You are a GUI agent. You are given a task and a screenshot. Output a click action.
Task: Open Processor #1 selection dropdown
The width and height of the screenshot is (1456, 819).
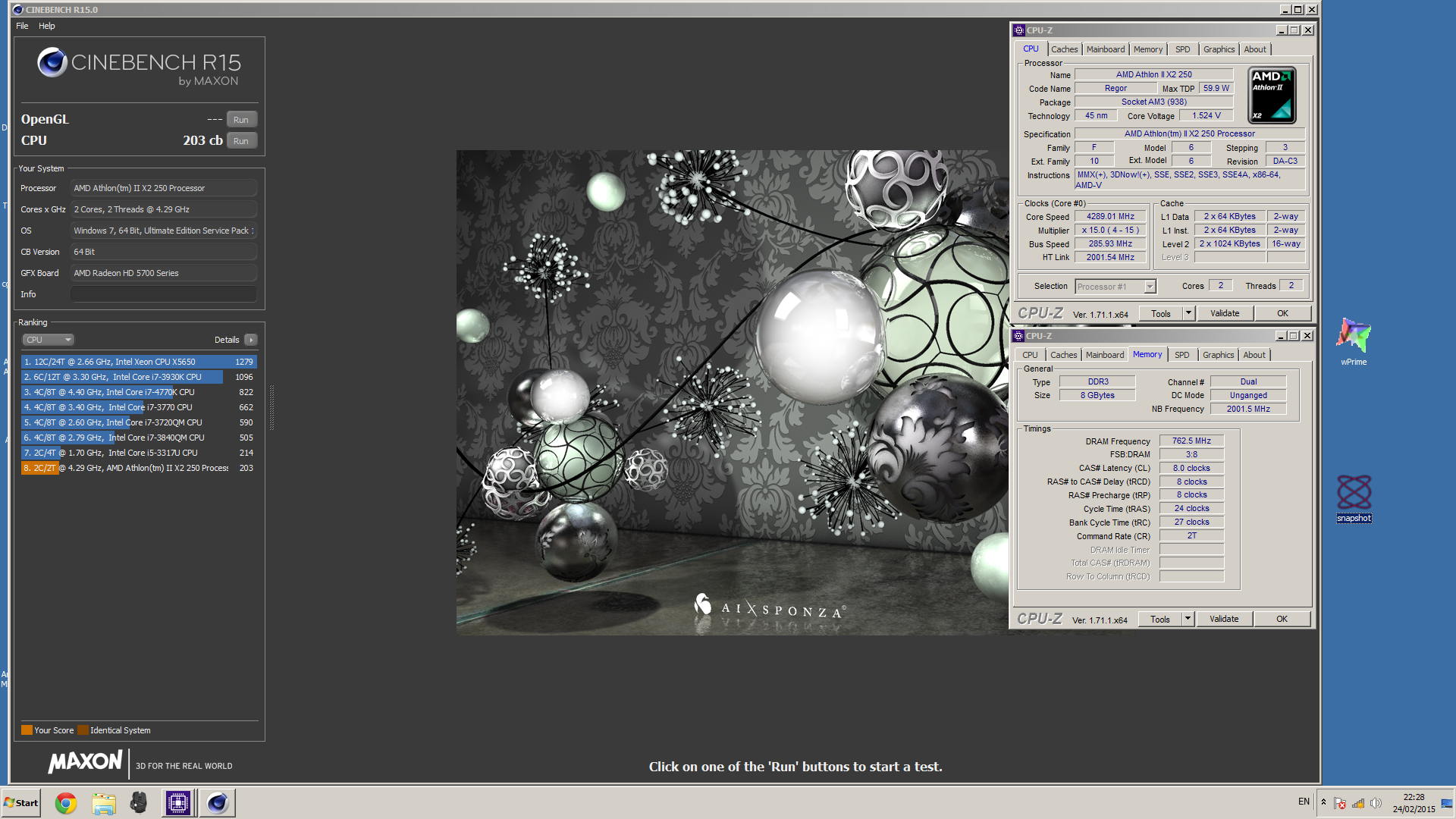point(1115,287)
